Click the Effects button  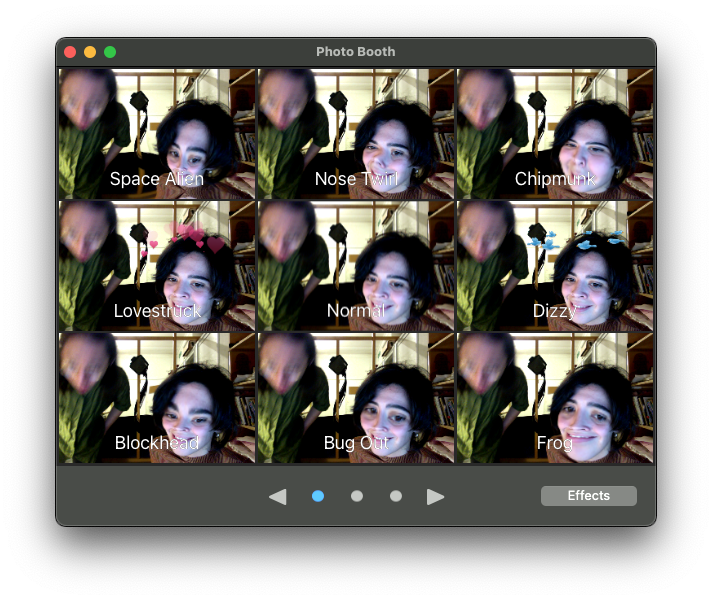coord(588,496)
